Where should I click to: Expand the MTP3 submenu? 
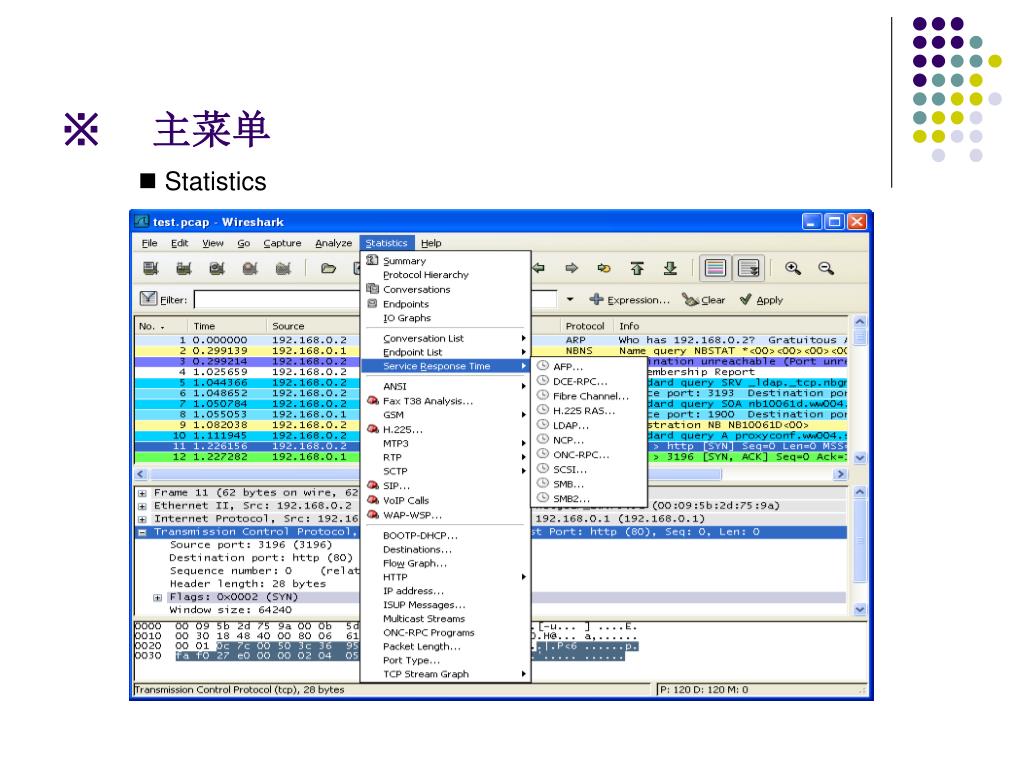coord(444,443)
